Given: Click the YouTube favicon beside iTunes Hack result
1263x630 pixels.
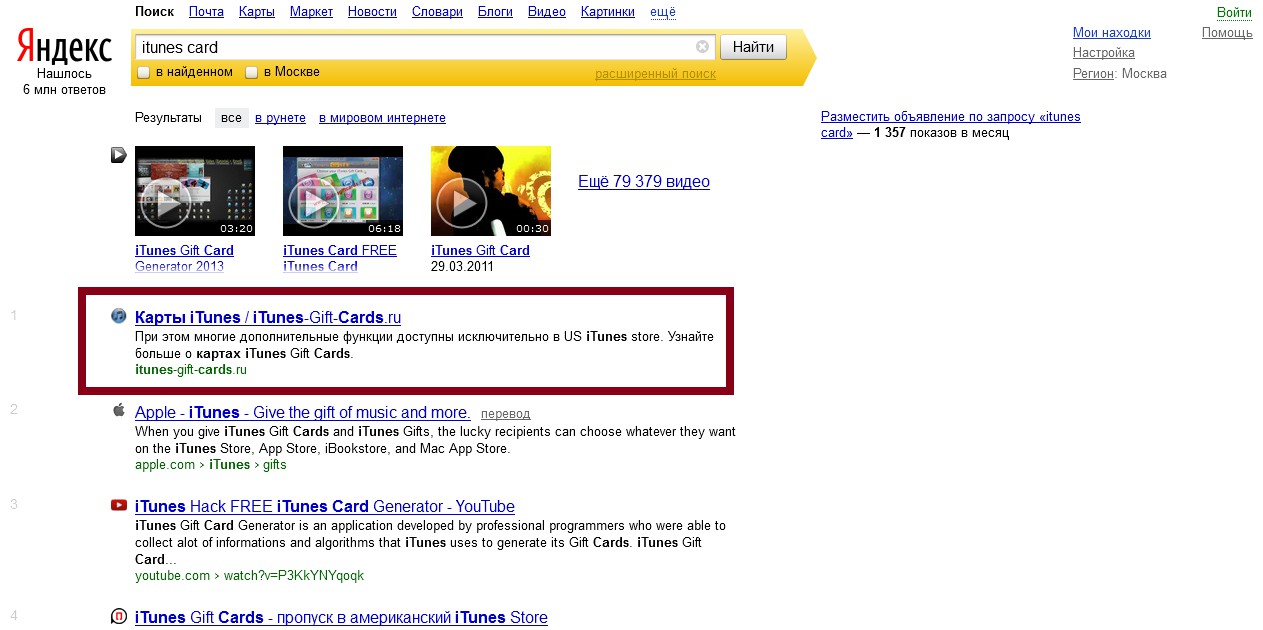Looking at the screenshot, I should (x=119, y=505).
